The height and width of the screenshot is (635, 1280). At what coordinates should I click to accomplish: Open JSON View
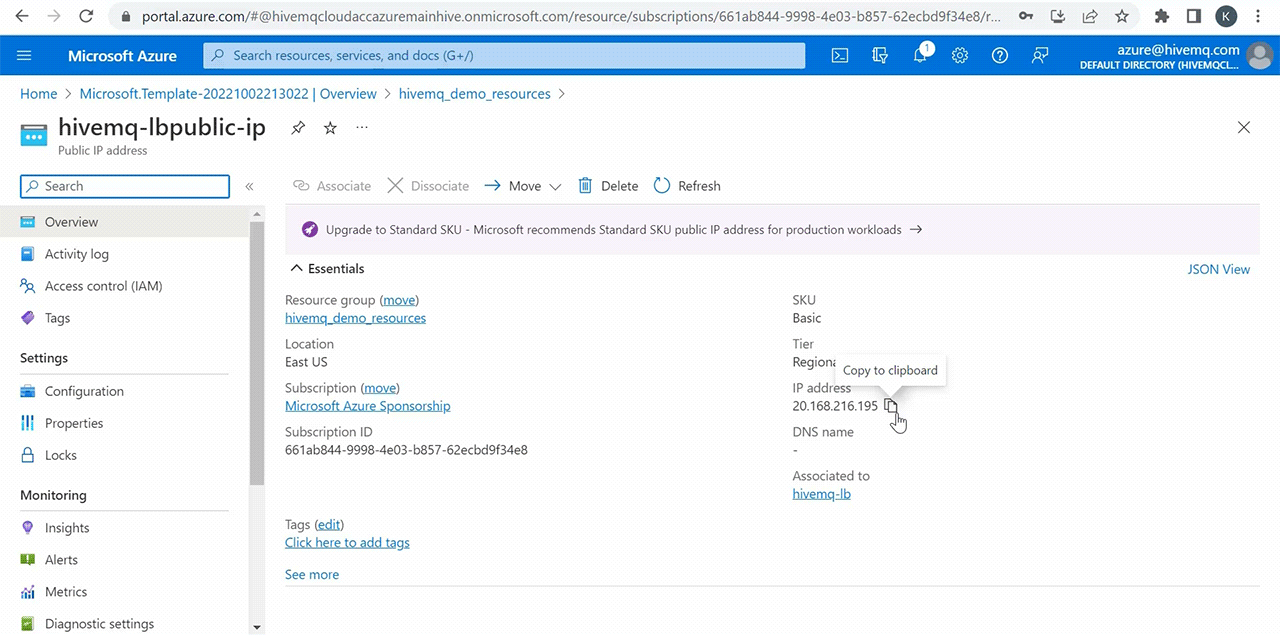[x=1218, y=269]
